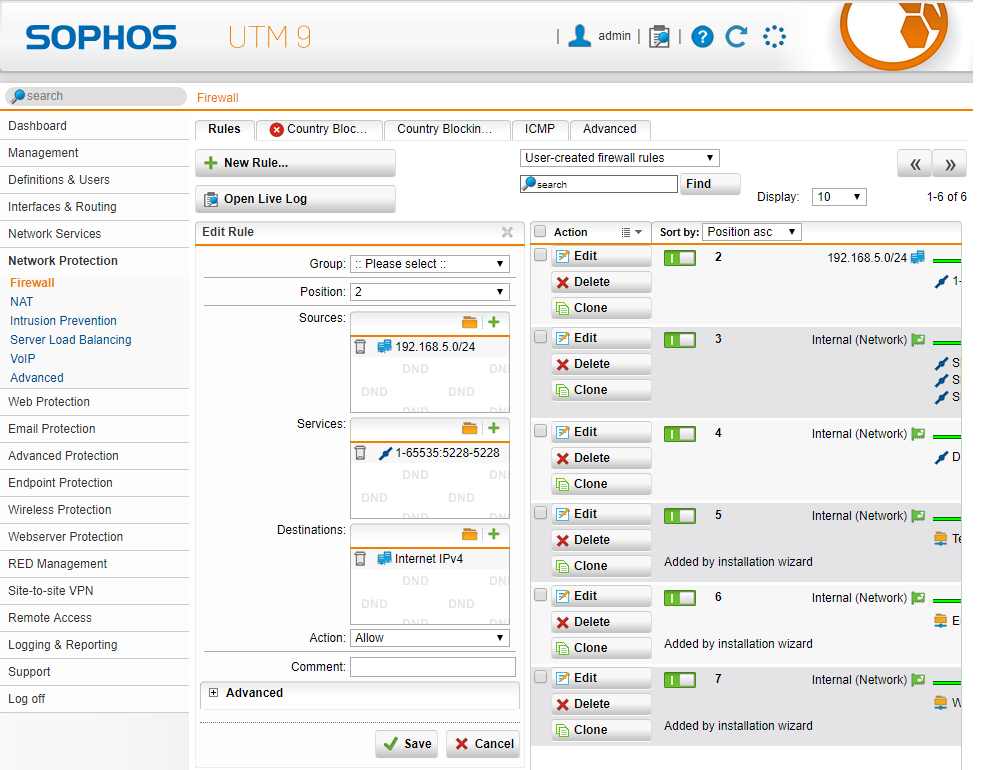
Task: Open the Group dropdown in Edit Rule
Action: coord(429,264)
